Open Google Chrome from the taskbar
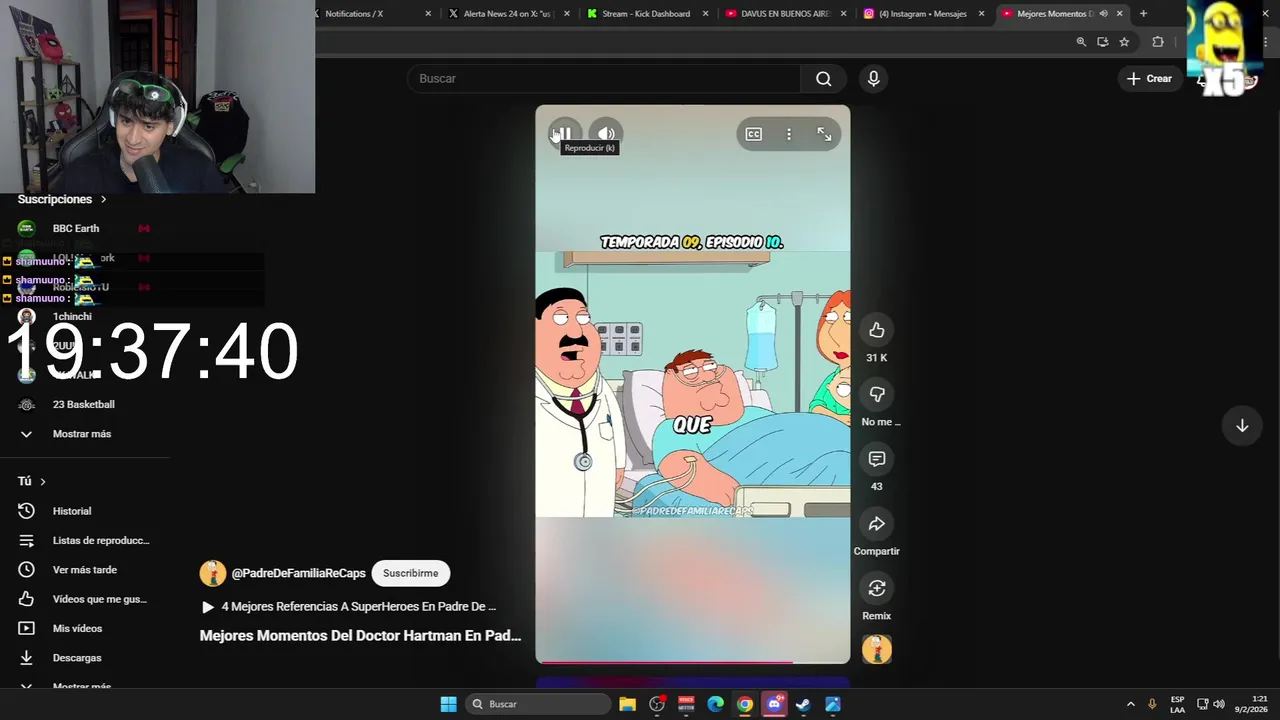This screenshot has height=720, width=1280. (745, 704)
